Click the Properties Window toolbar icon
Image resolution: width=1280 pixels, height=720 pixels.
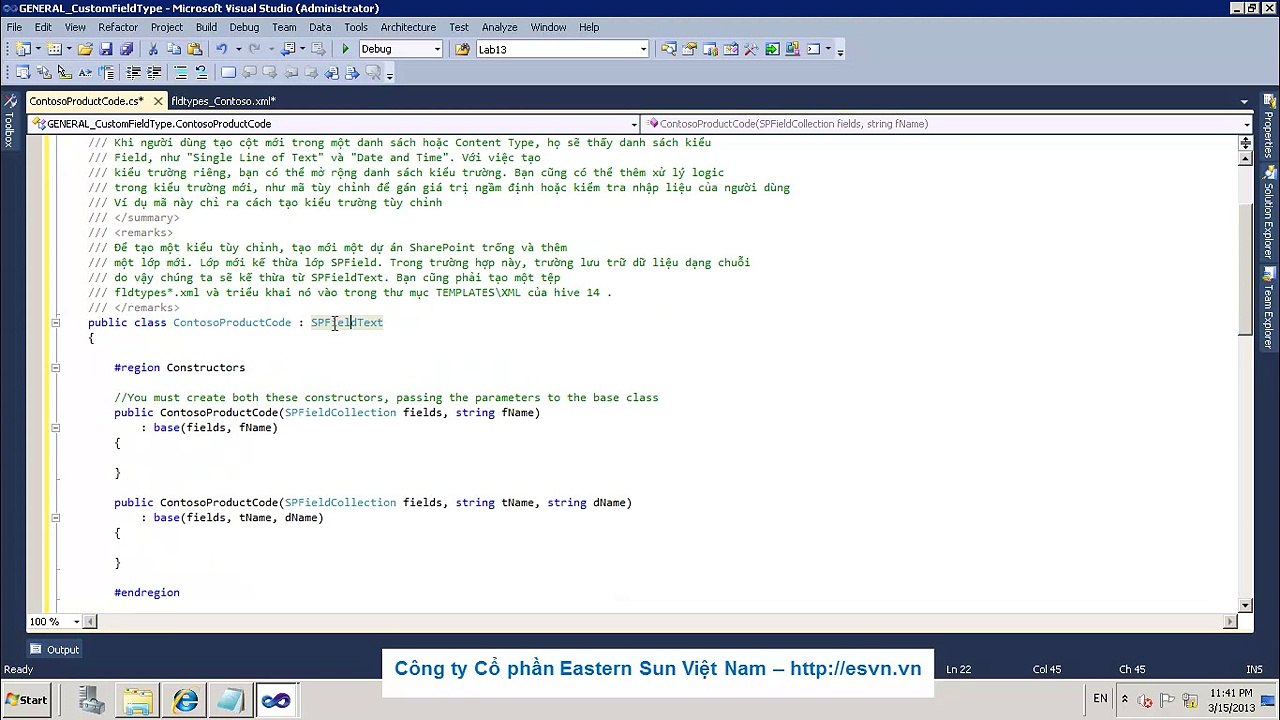[x=689, y=49]
